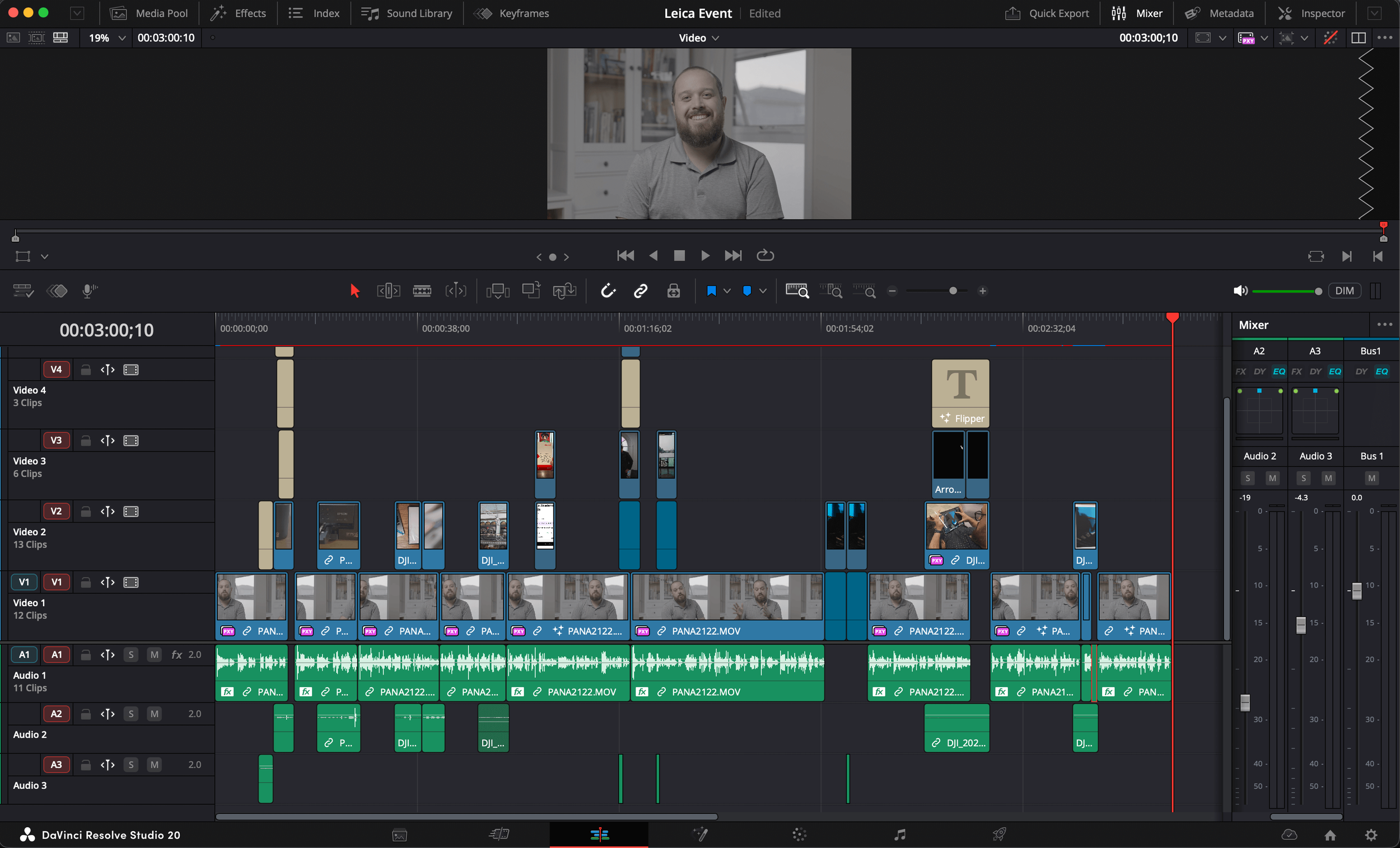Click the Insert Clip toolbar icon

498,291
